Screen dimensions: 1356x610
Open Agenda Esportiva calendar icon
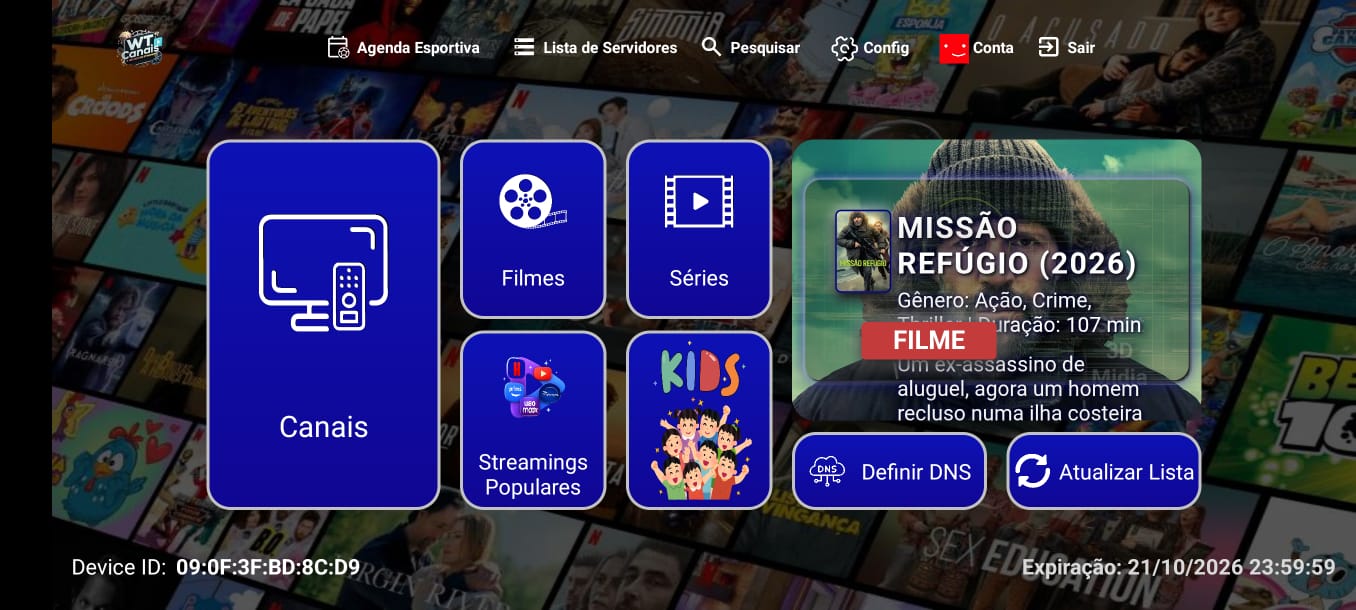338,47
